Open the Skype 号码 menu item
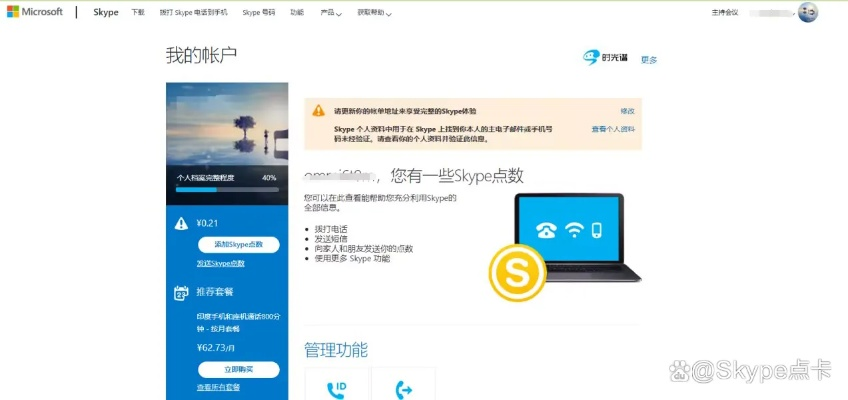The height and width of the screenshot is (400, 848). [259, 12]
